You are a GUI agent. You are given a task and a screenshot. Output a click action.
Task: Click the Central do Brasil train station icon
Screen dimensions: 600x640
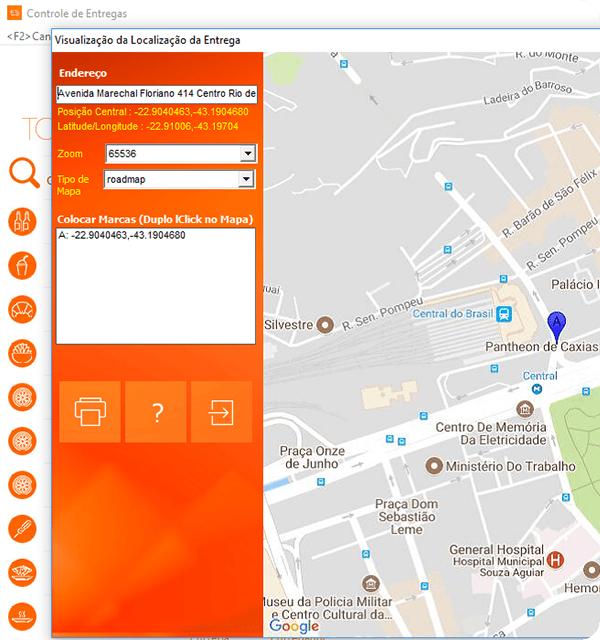(504, 314)
